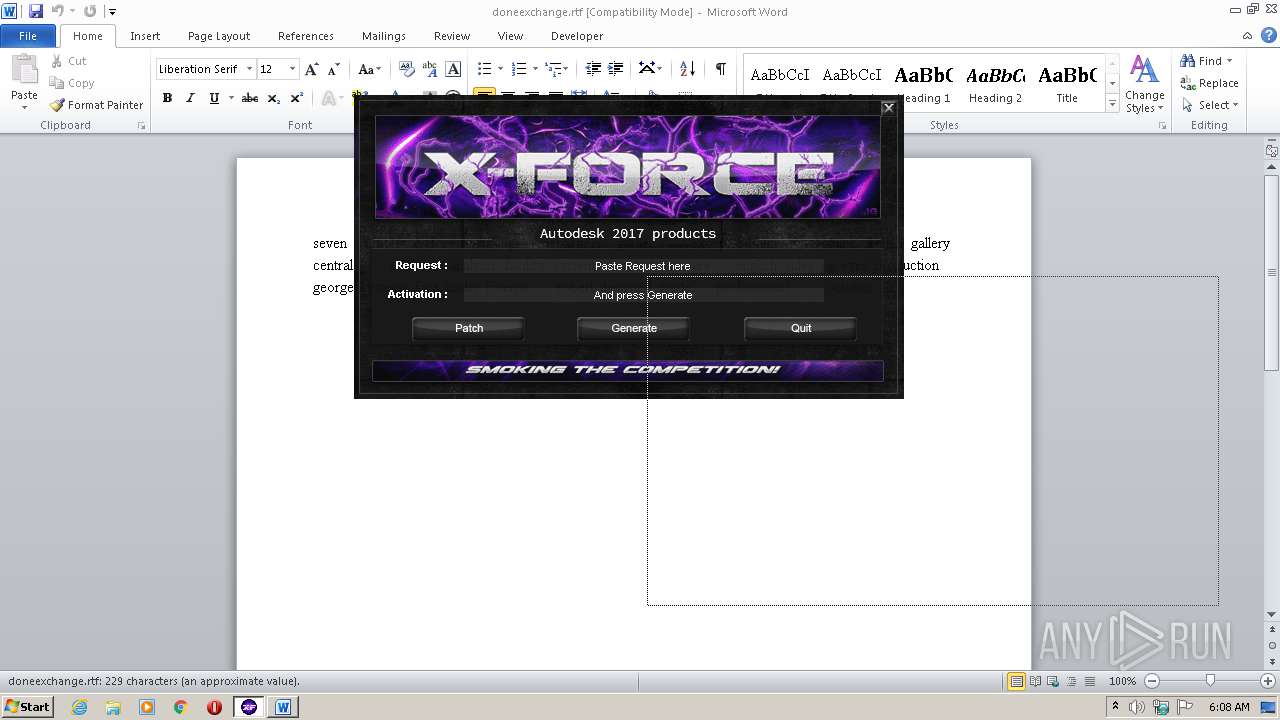Click the Redo arrow icon
This screenshot has height=720, width=1280.
click(90, 11)
